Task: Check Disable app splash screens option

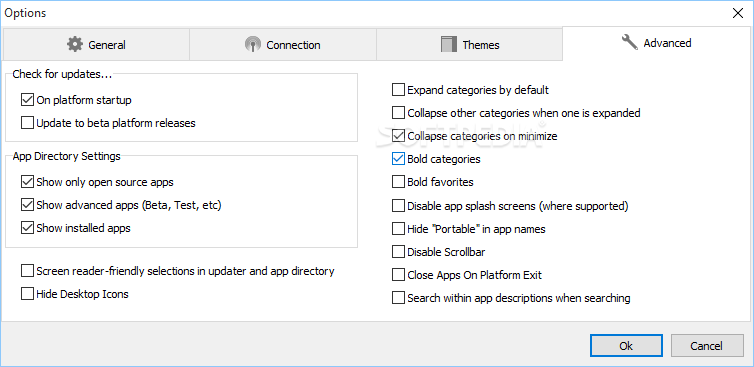Action: (x=398, y=206)
